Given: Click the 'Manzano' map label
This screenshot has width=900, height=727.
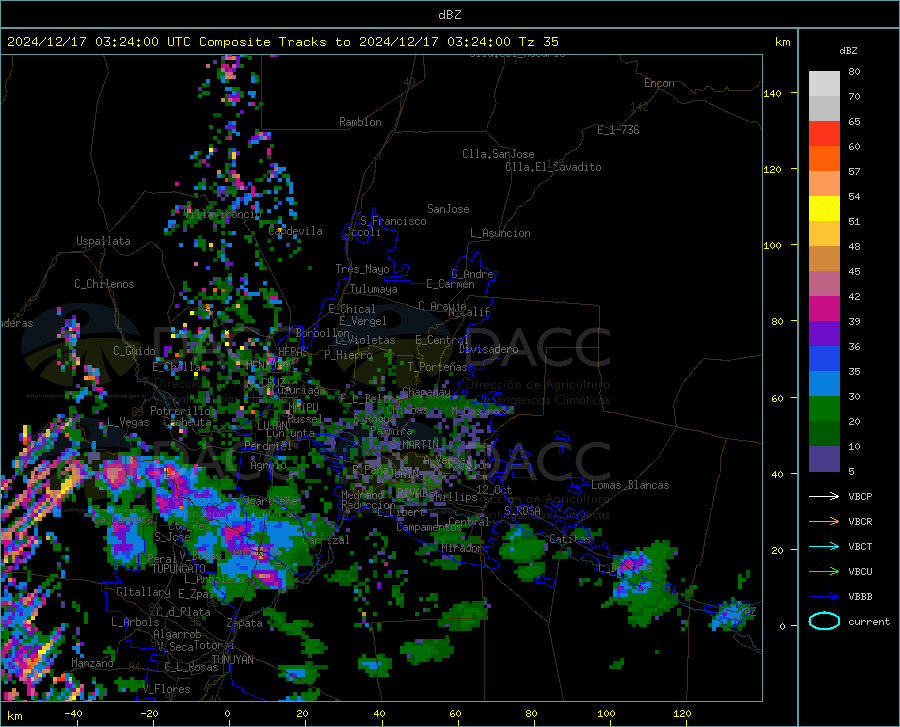Looking at the screenshot, I should (92, 663).
